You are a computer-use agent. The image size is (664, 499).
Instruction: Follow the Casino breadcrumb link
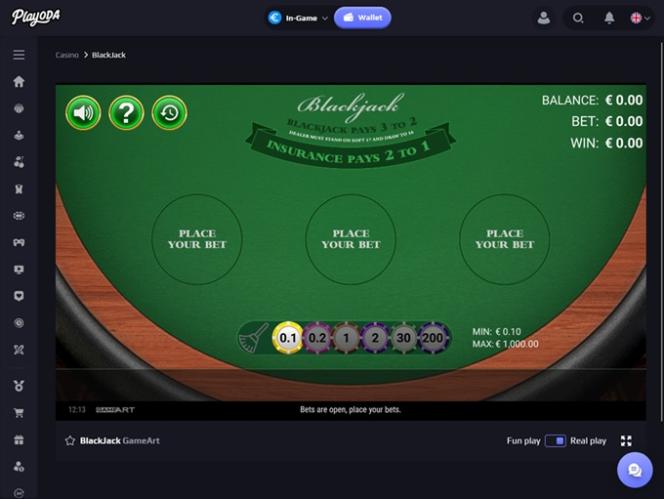(x=67, y=55)
